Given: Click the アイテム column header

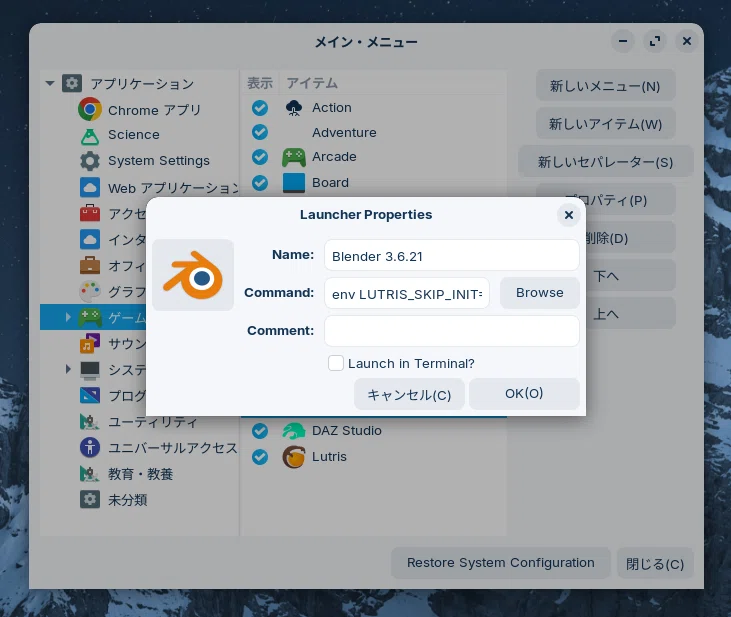Looking at the screenshot, I should click(x=312, y=83).
